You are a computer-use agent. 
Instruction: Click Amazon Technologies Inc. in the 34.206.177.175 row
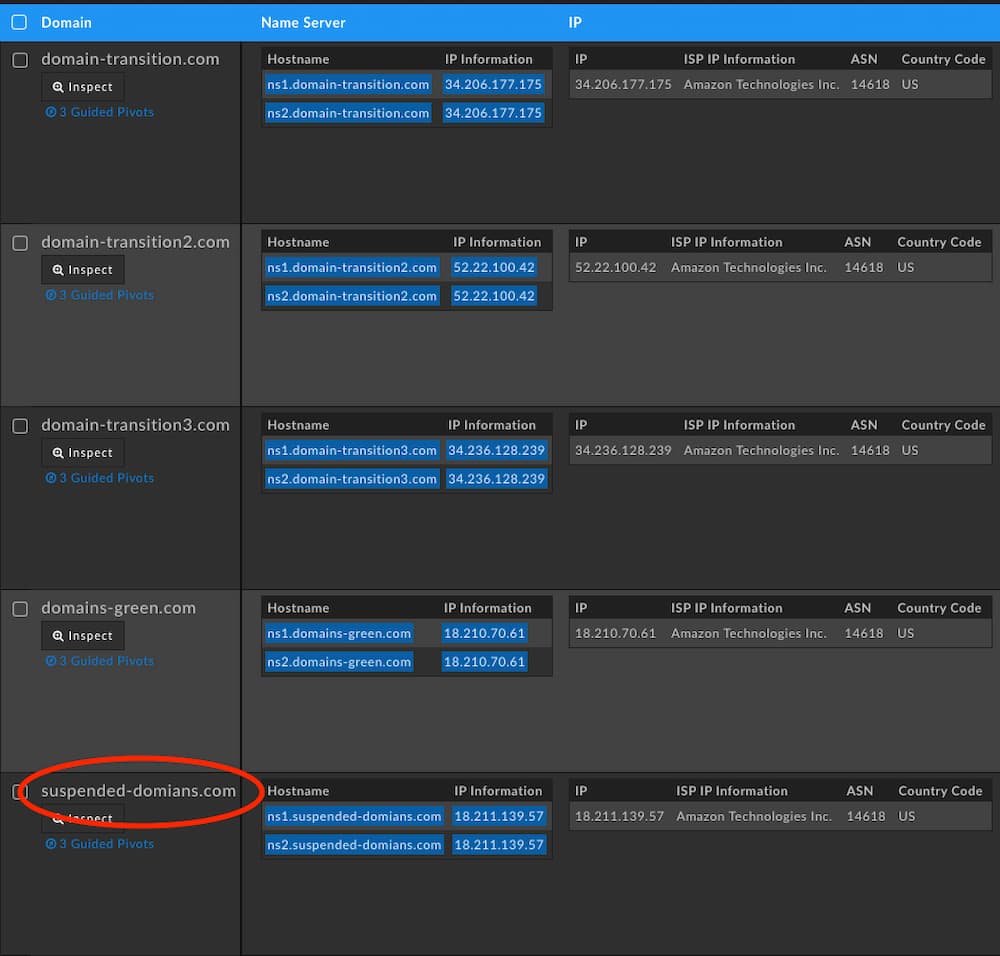pyautogui.click(x=761, y=84)
